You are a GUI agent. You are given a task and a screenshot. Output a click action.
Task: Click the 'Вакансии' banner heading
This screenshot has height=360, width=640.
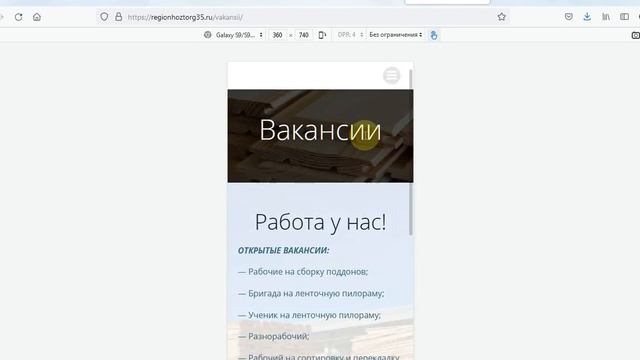[320, 130]
